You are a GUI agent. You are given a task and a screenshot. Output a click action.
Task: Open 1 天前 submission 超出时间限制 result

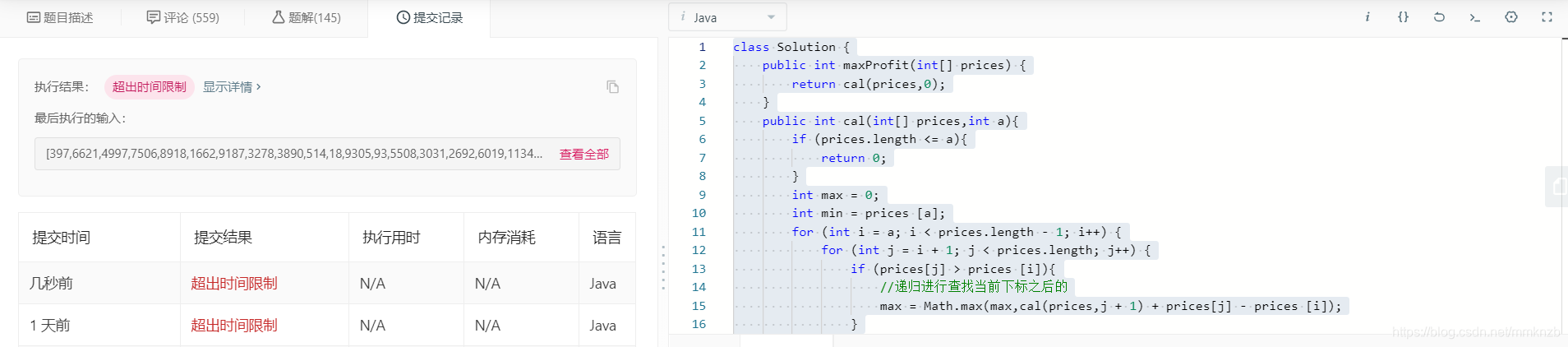point(234,326)
